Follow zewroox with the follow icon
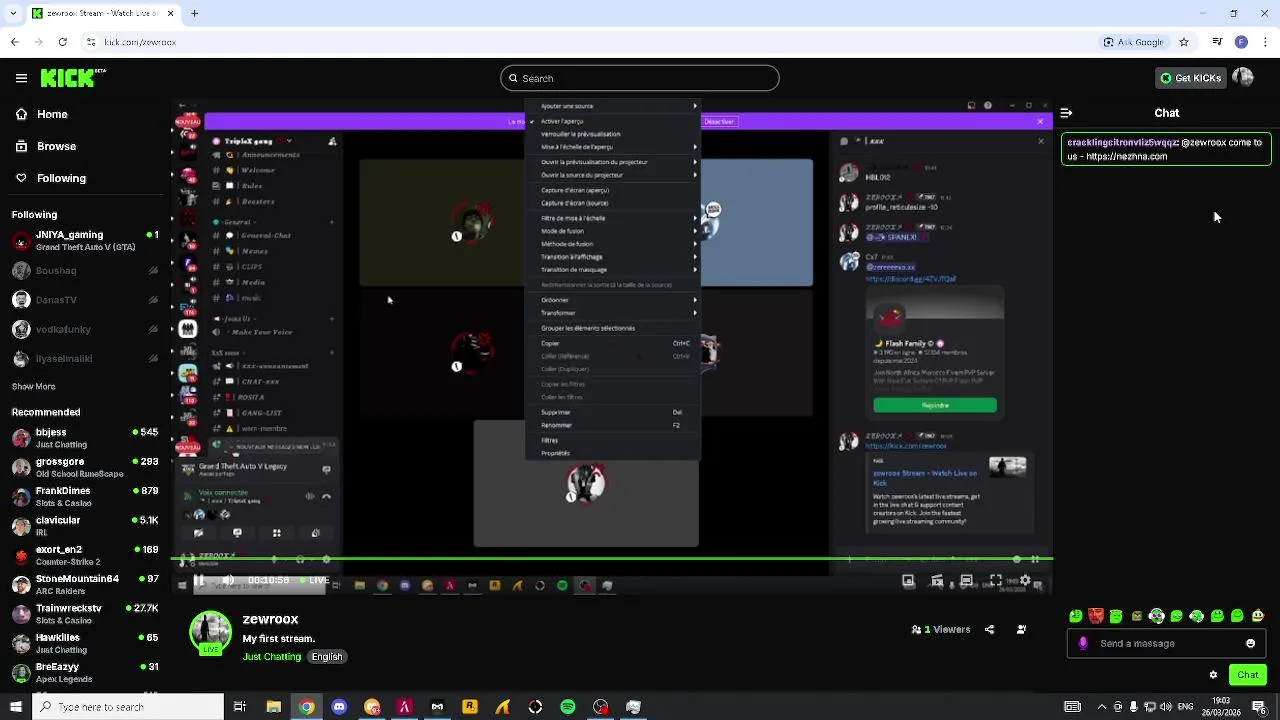Image resolution: width=1280 pixels, height=720 pixels. (x=1021, y=630)
